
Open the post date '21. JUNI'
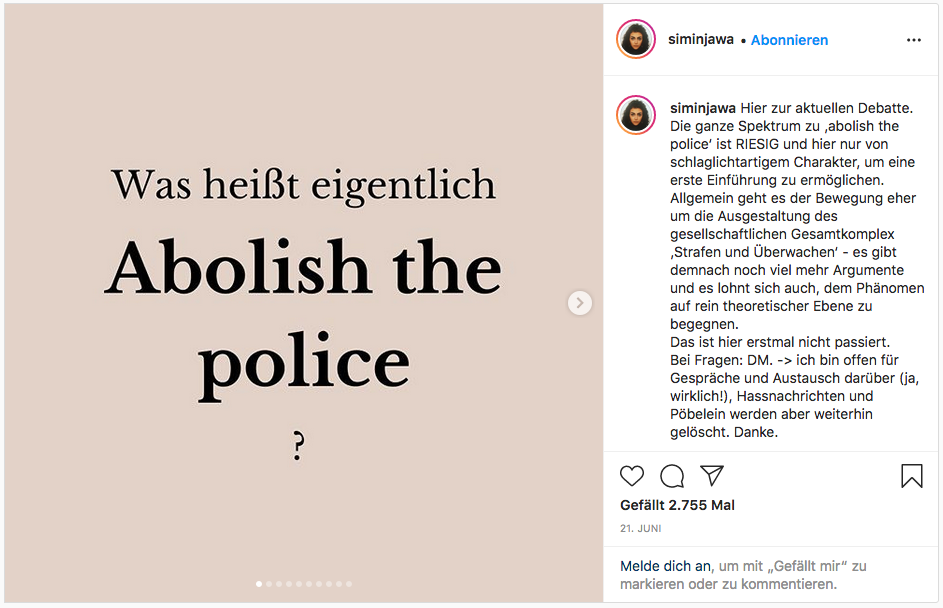click(x=640, y=528)
